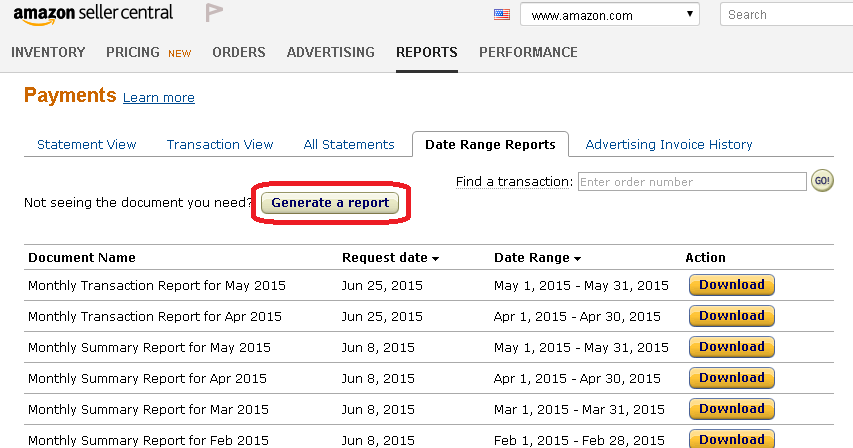Screen dimensions: 853x448
Task: Switch to the Transaction View tab
Action: [220, 145]
